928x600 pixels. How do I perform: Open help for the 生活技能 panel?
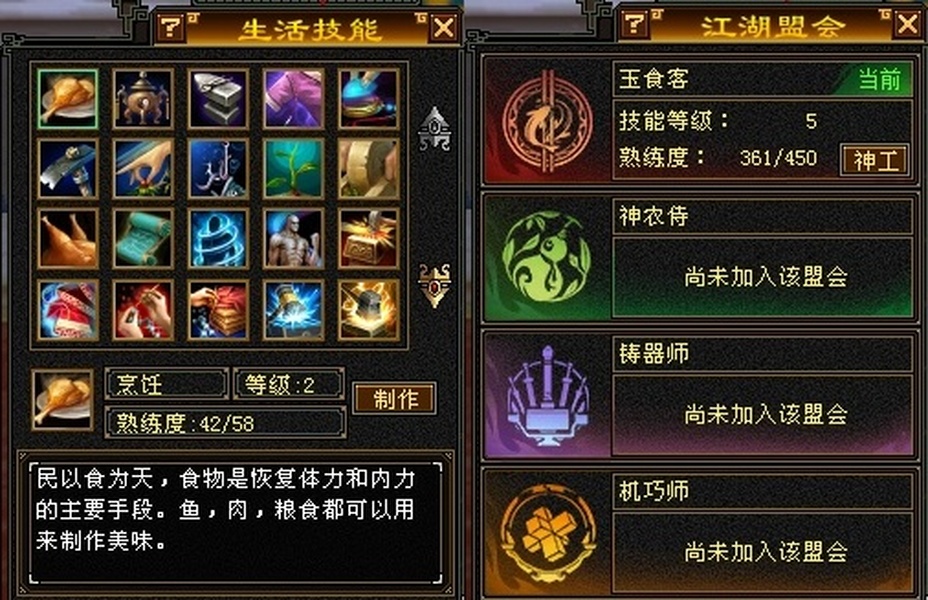[172, 26]
